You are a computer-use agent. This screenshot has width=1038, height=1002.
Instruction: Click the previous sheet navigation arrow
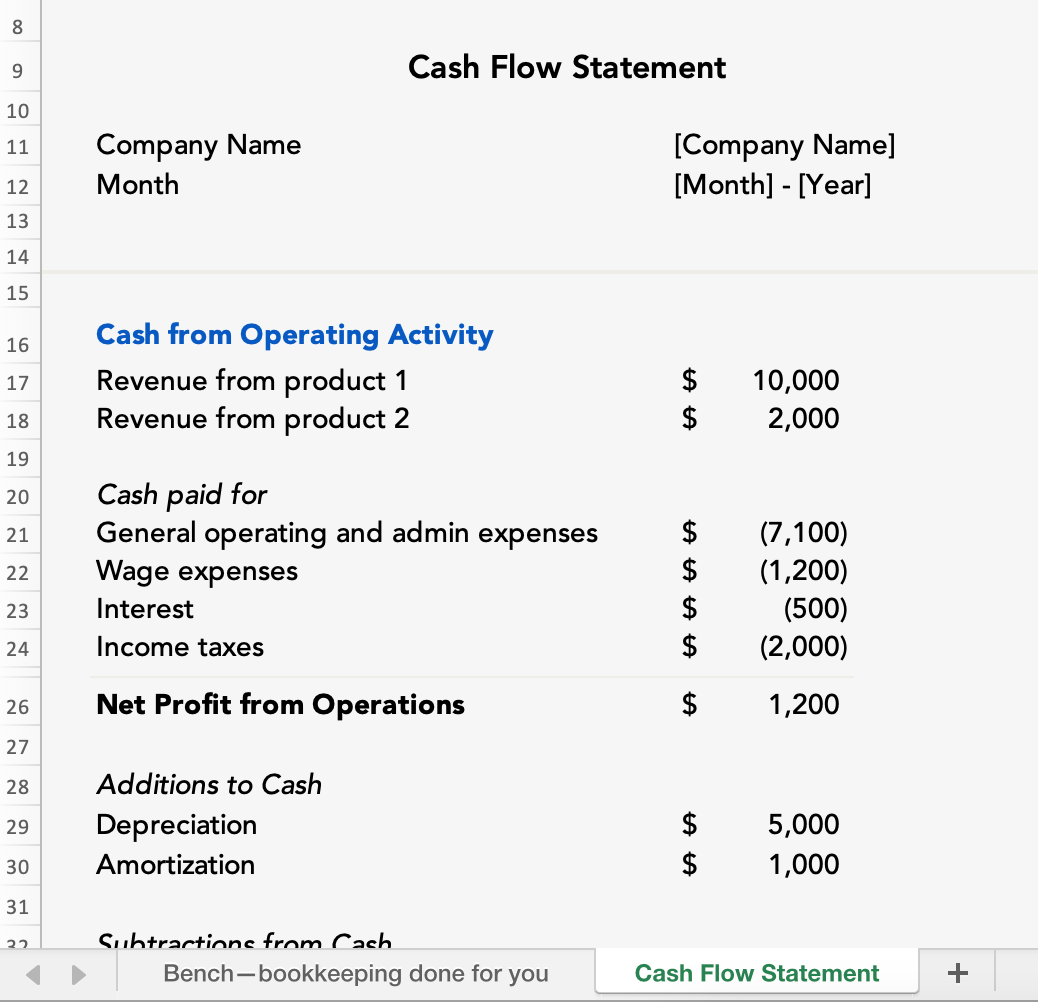34,973
